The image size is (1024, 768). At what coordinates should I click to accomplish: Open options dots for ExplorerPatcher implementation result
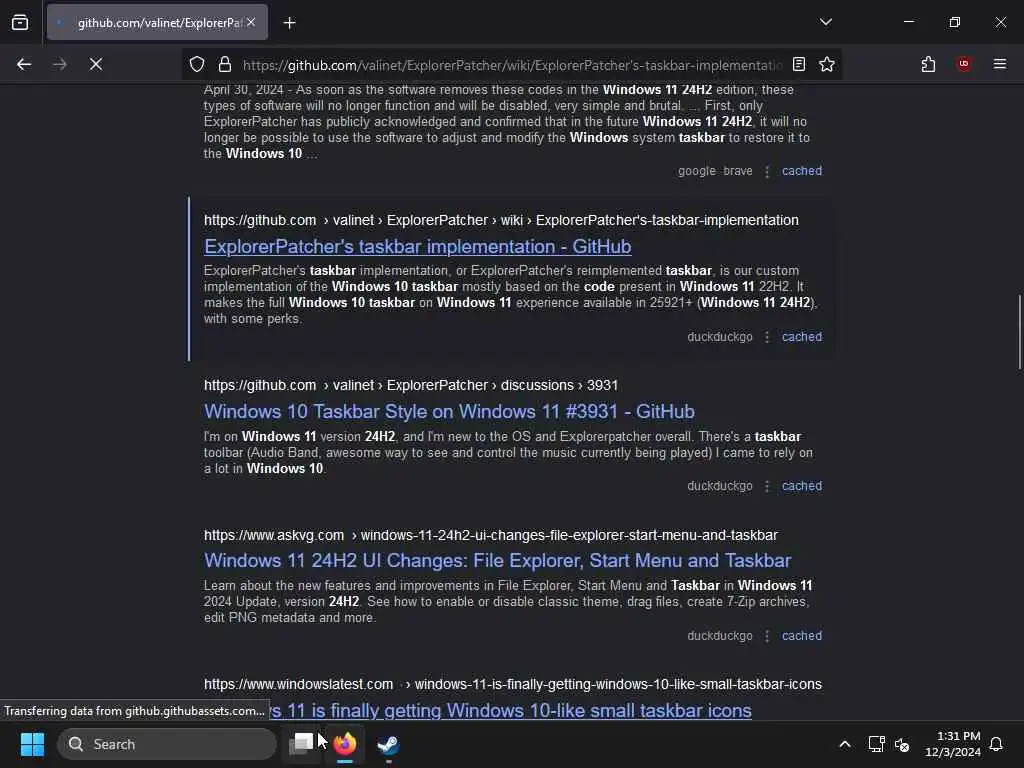pyautogui.click(x=767, y=337)
